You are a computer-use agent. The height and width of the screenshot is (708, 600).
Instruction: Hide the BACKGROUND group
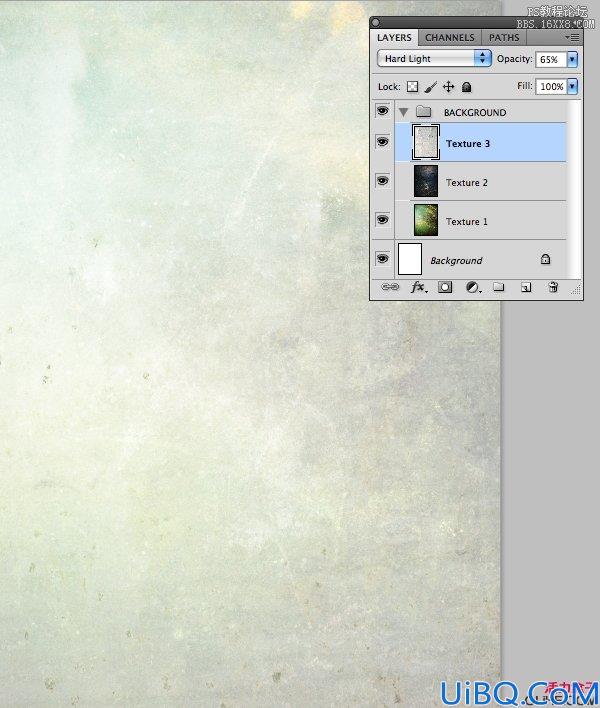(383, 111)
